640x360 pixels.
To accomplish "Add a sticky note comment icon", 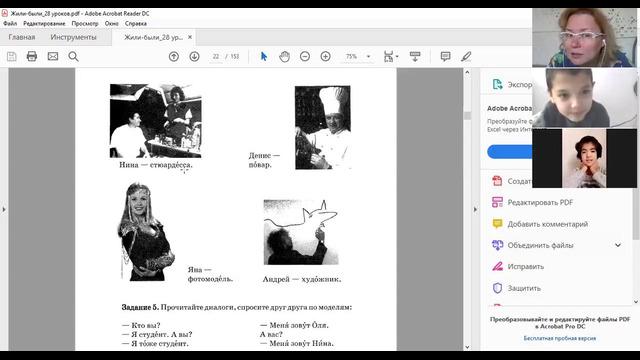I will (x=445, y=56).
